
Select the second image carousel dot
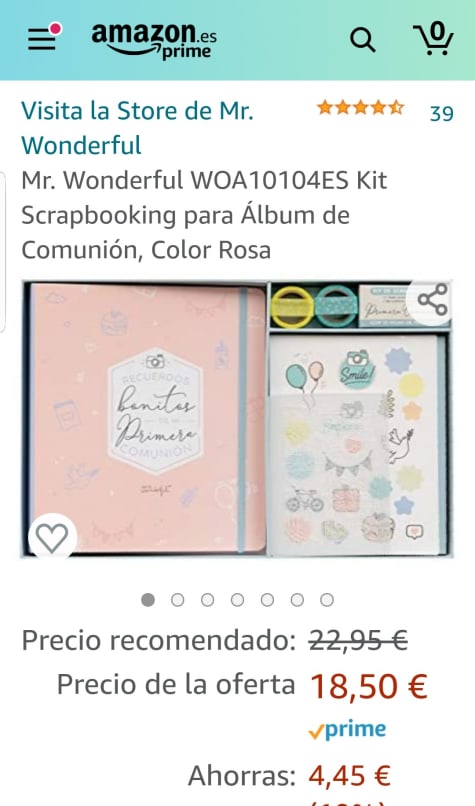(x=178, y=600)
